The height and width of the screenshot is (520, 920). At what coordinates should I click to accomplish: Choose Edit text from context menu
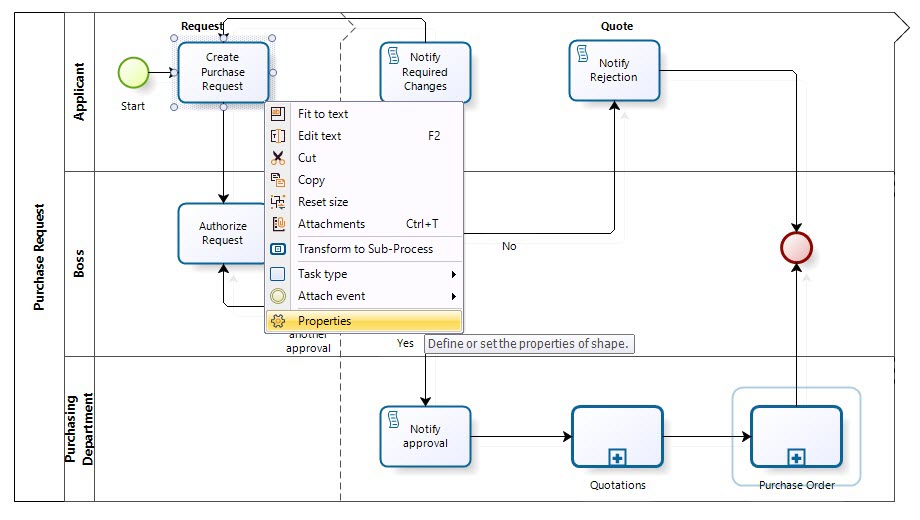(364, 136)
